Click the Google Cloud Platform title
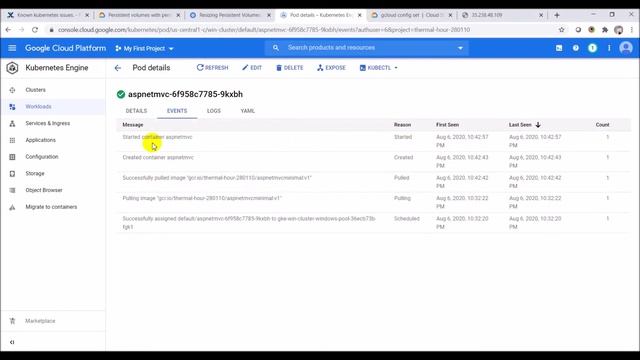This screenshot has height=360, width=640. [65, 48]
